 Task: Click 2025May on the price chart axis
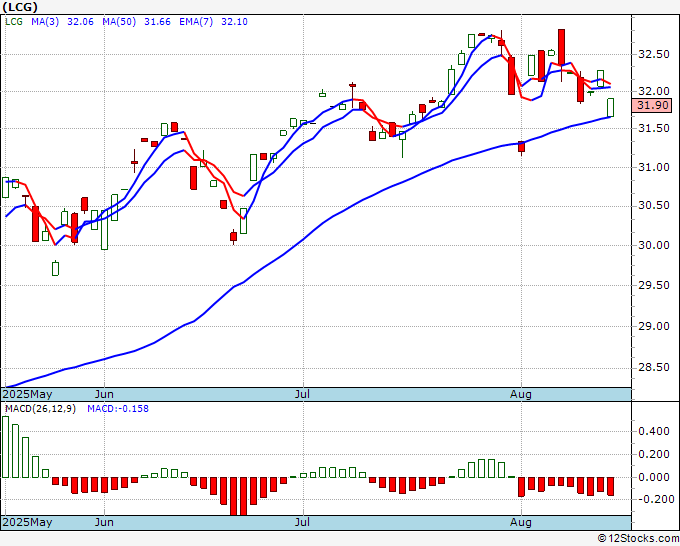[28, 394]
